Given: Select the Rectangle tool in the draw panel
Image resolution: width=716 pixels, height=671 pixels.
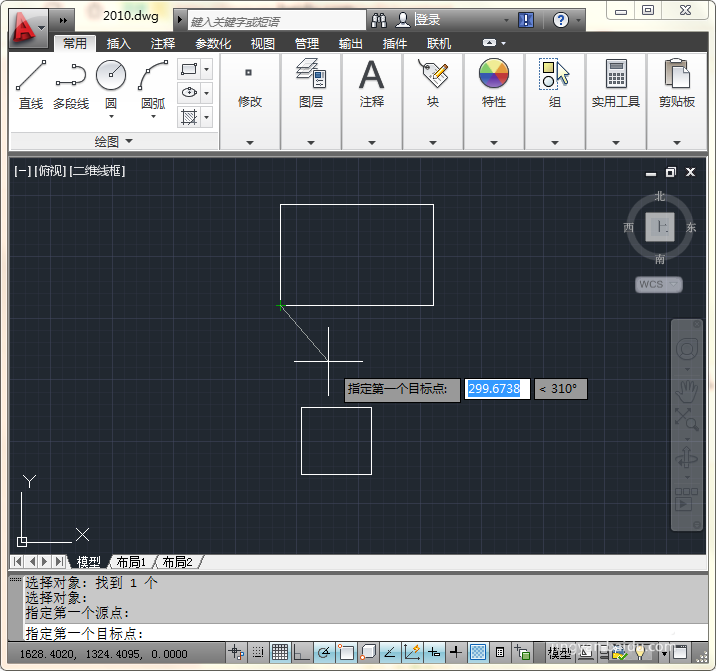Looking at the screenshot, I should [x=189, y=69].
